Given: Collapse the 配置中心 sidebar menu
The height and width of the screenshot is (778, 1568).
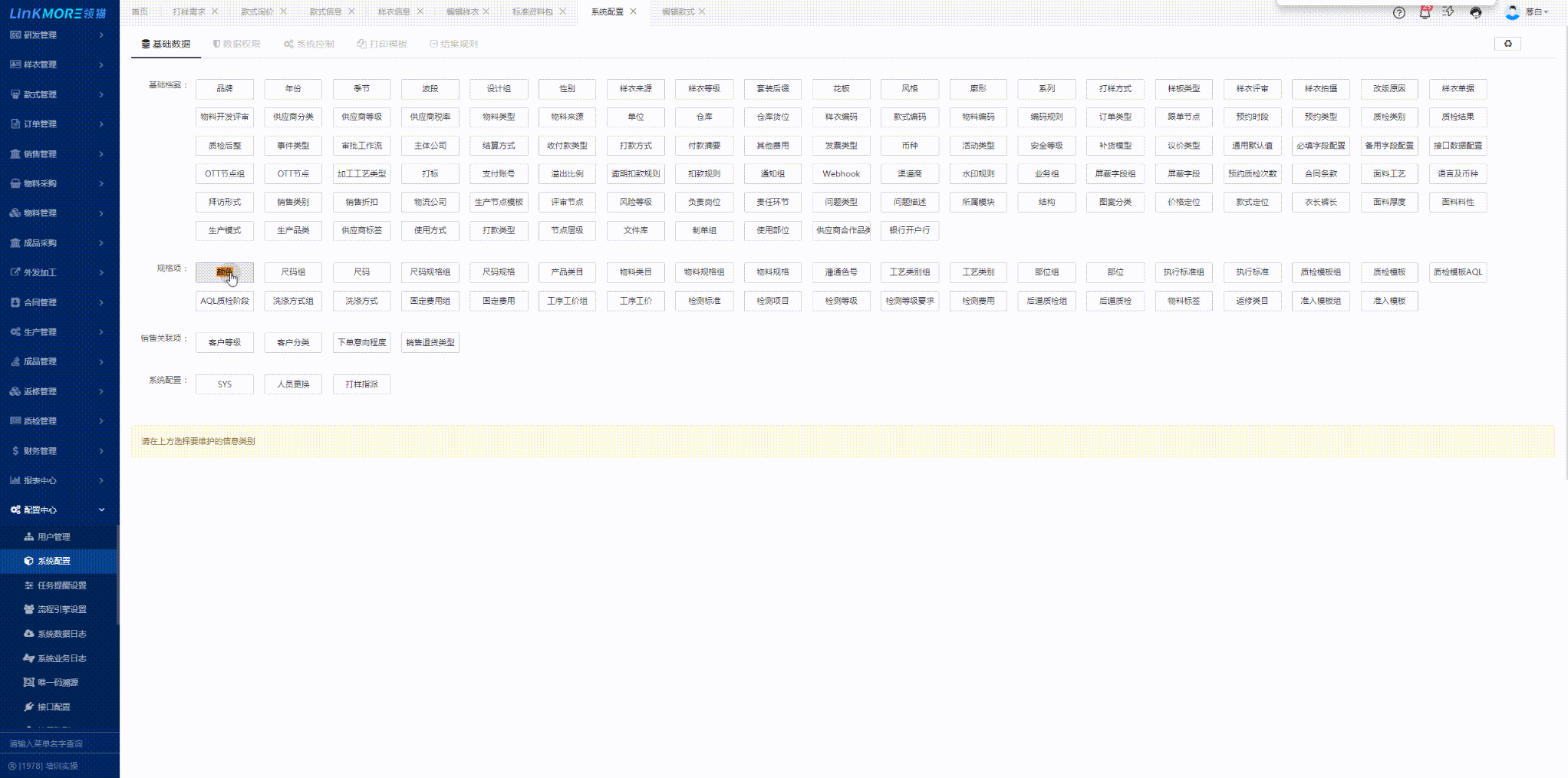Looking at the screenshot, I should coord(101,510).
